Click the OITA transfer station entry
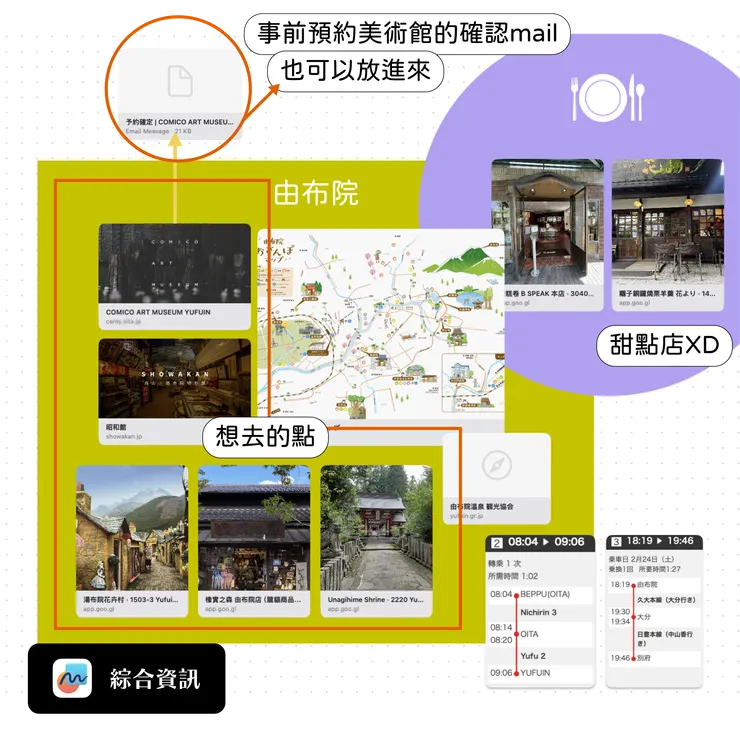The image size is (740, 740). point(529,634)
